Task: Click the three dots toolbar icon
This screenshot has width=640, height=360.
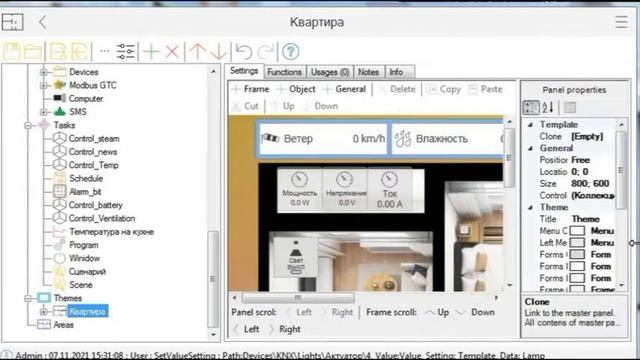Action: pyautogui.click(x=104, y=51)
